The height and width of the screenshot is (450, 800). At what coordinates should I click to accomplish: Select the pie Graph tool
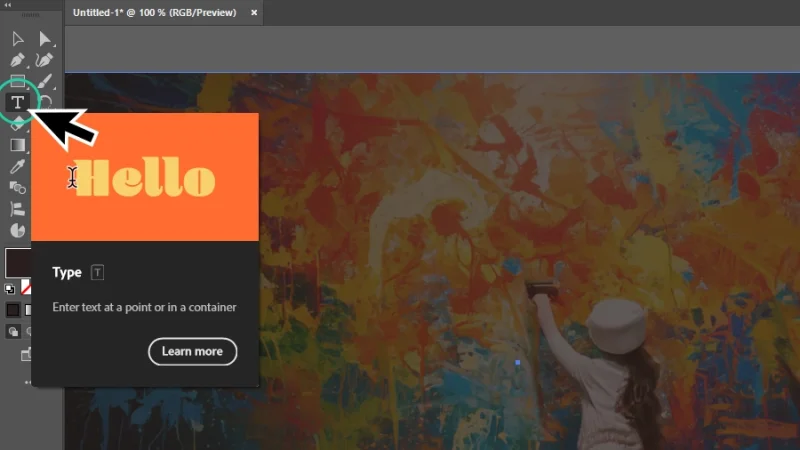pos(17,230)
